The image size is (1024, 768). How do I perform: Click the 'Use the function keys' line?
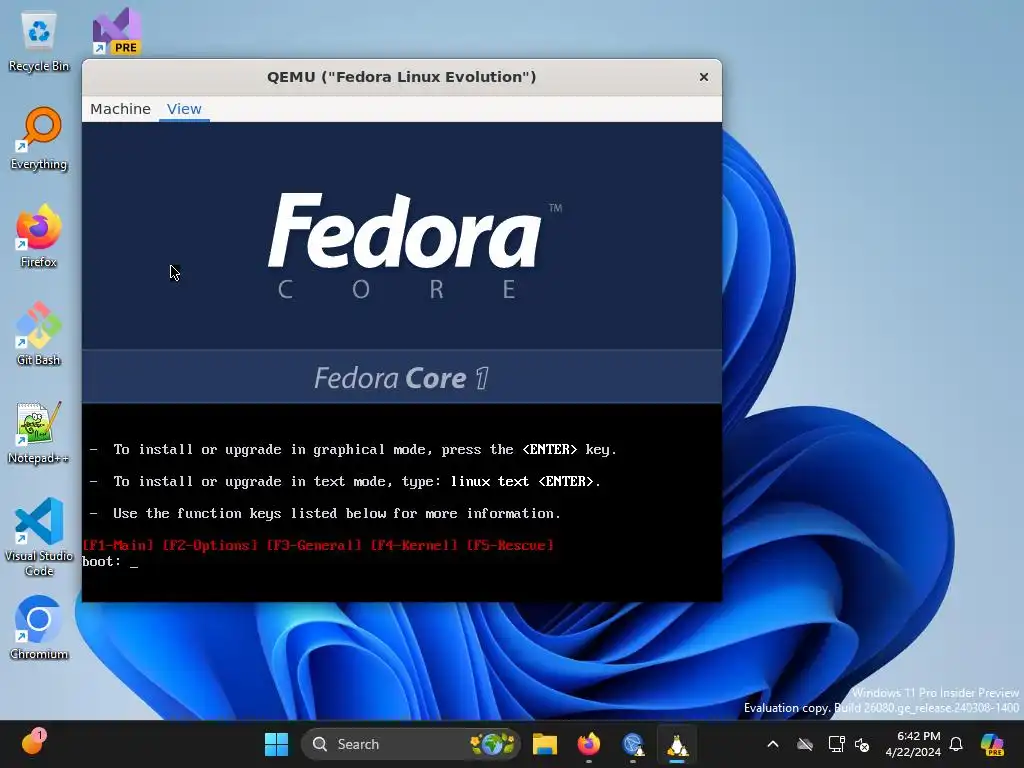(x=325, y=513)
